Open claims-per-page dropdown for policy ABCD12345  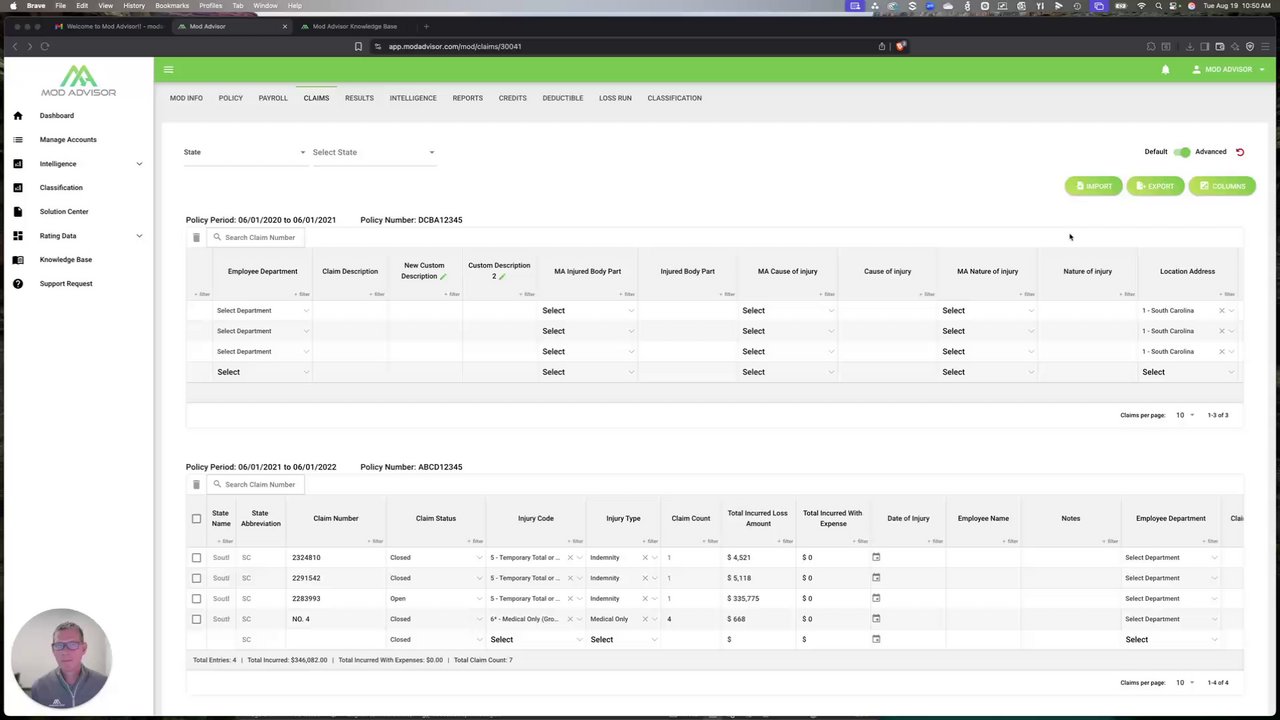click(x=1184, y=682)
